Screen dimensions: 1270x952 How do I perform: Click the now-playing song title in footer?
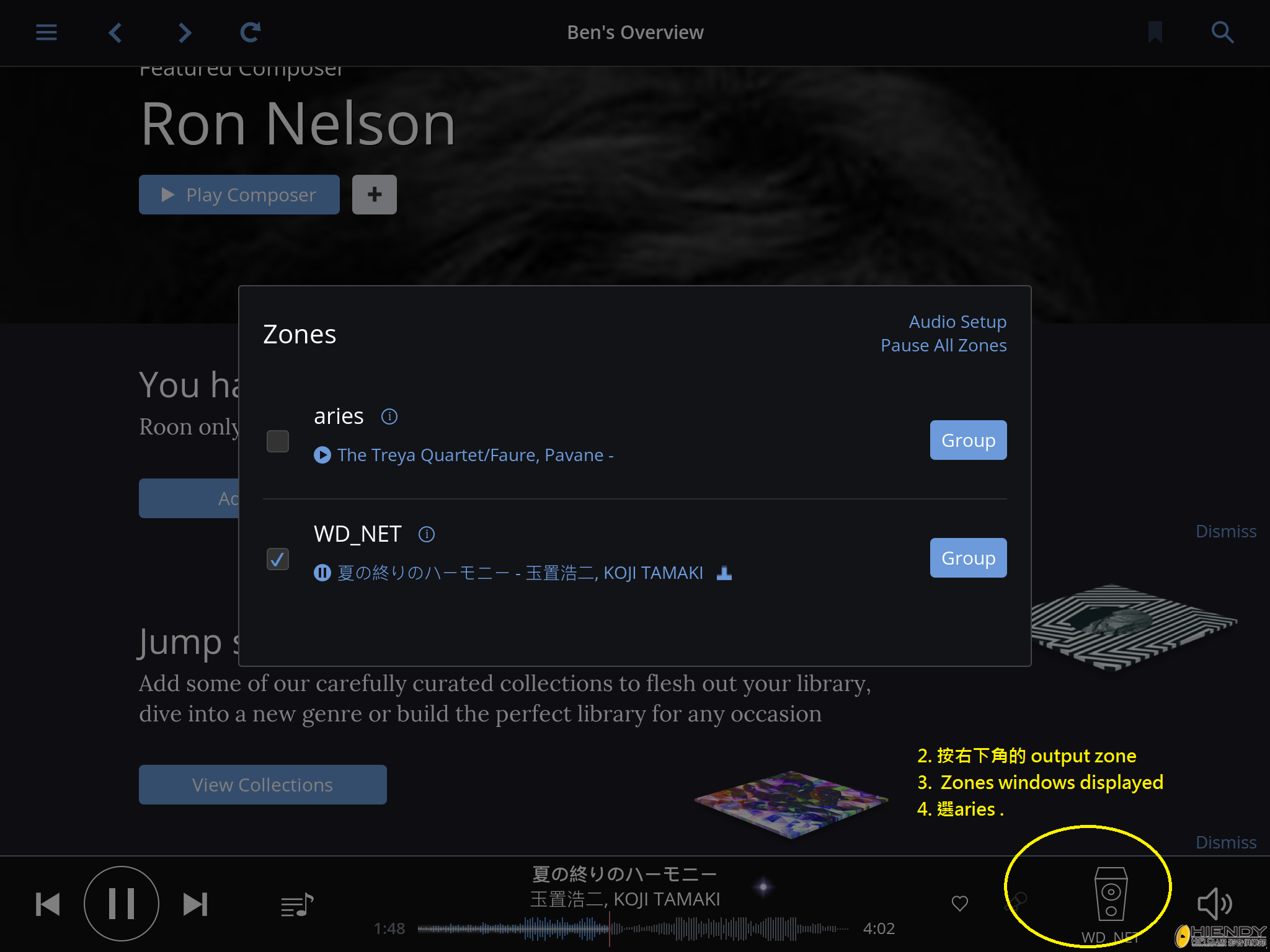[x=625, y=874]
